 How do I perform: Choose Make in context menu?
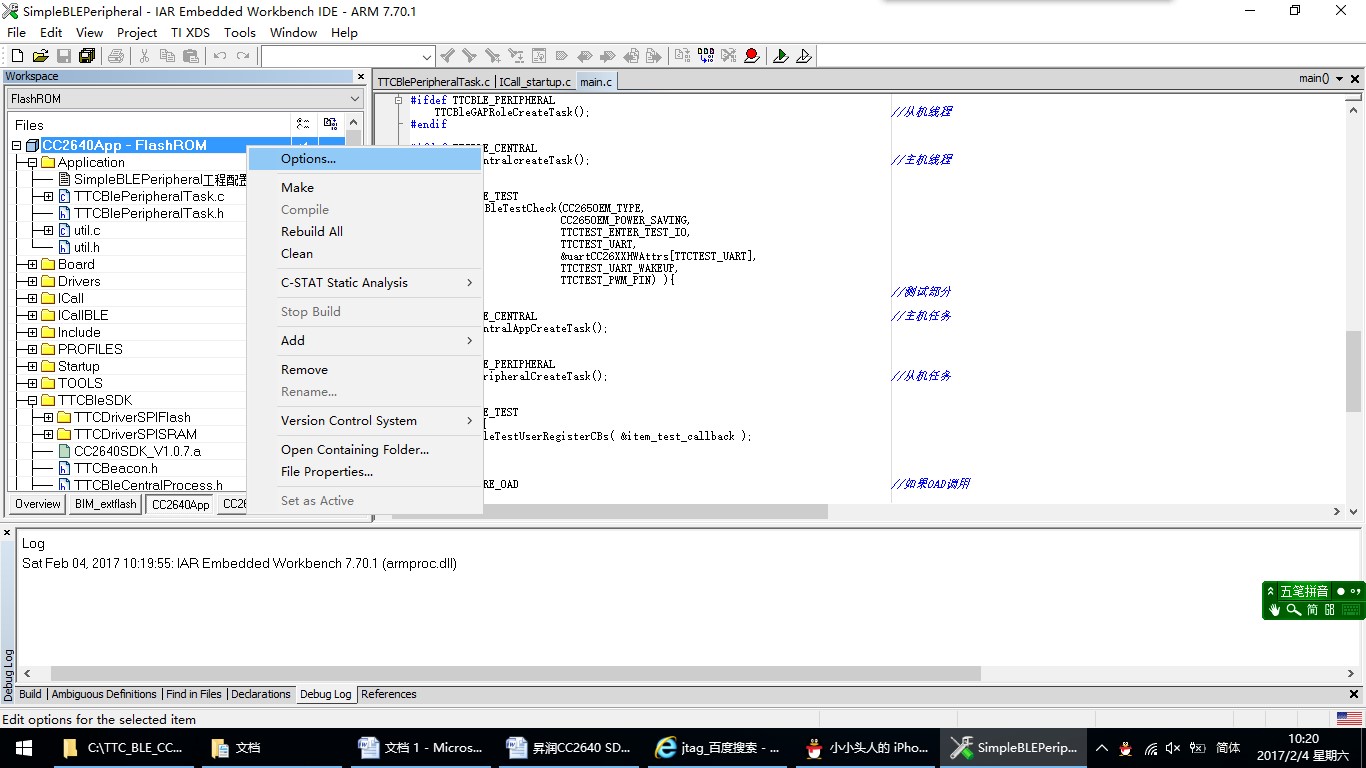tap(365, 187)
